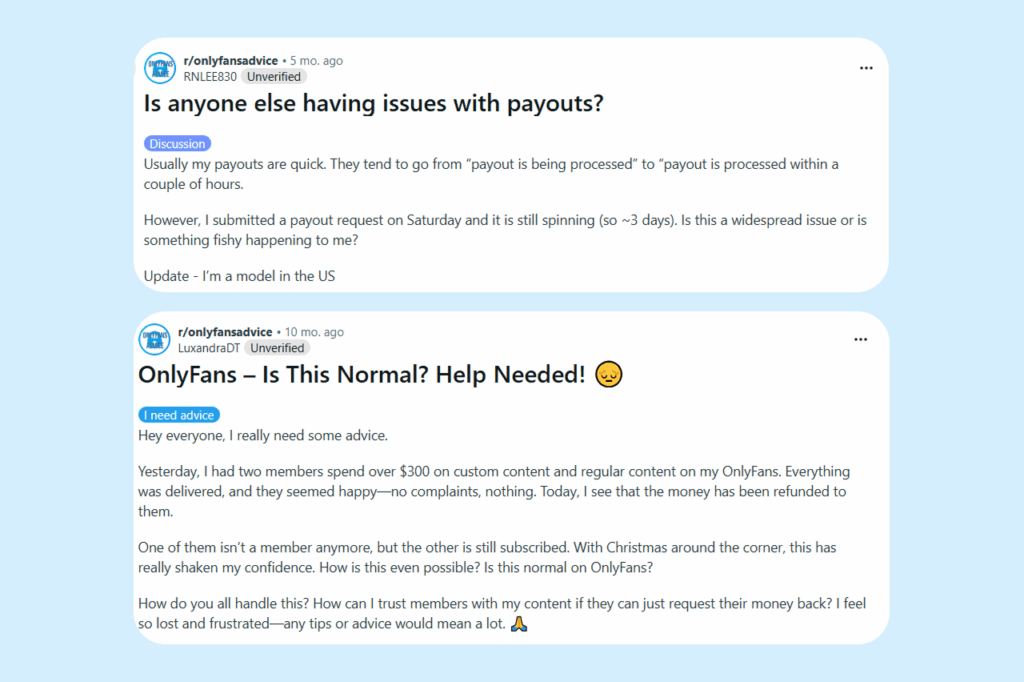This screenshot has height=682, width=1024.
Task: Click the pensive face emoji in the title
Action: [x=609, y=374]
